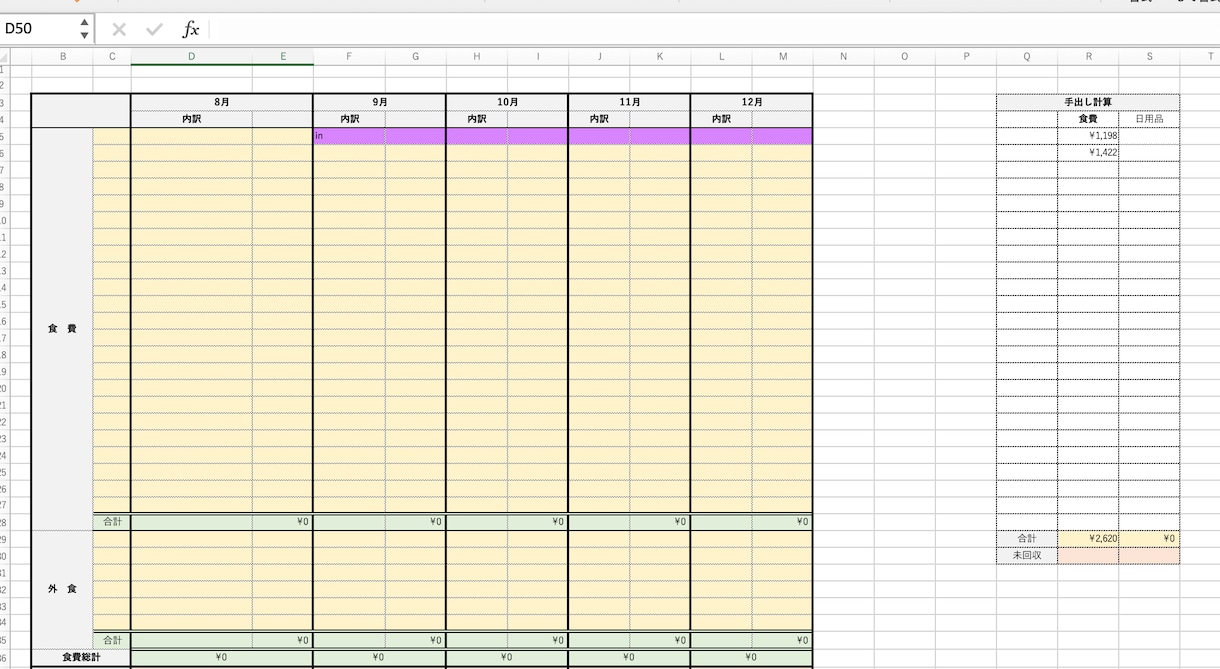Click the confirm checkmark in formula bar

click(154, 30)
